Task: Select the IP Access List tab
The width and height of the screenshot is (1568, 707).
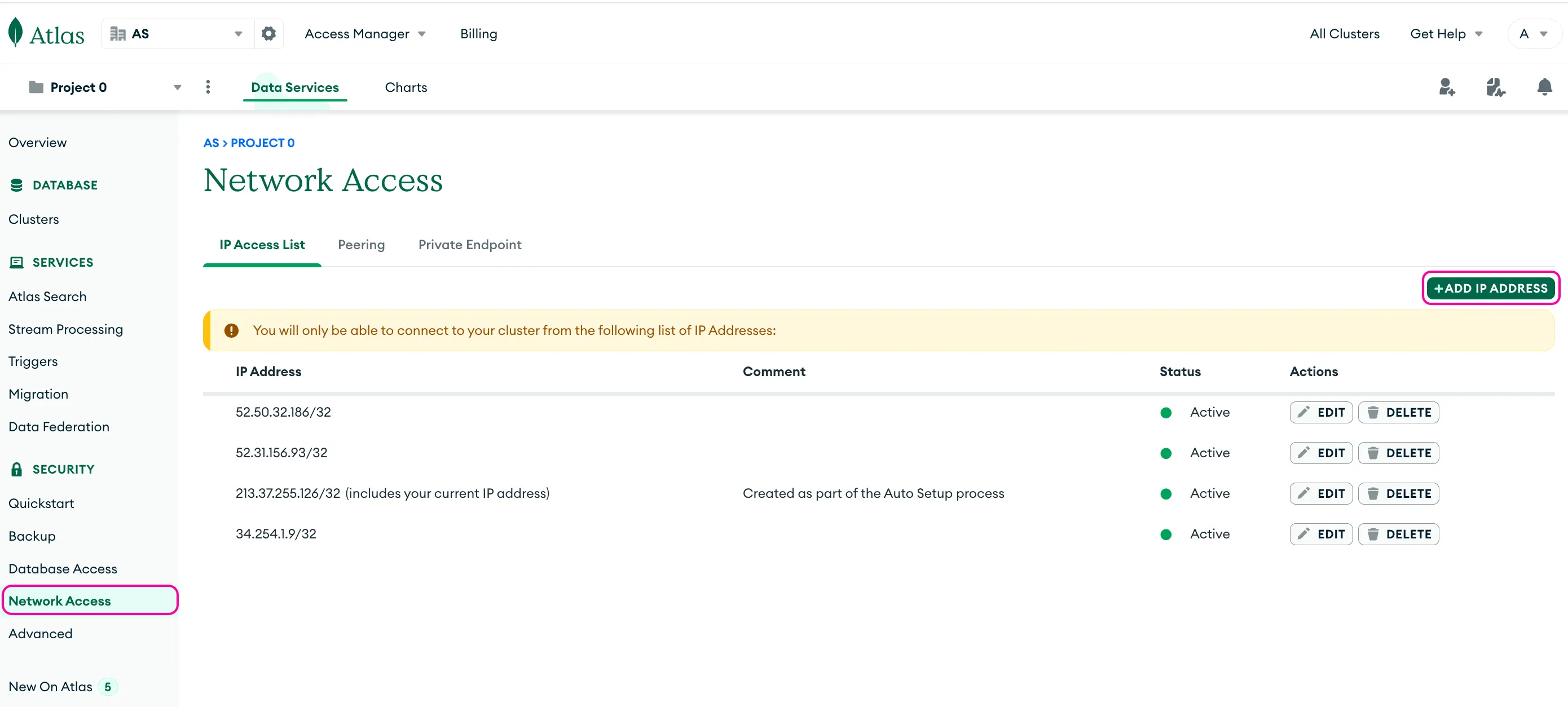Action: click(262, 245)
